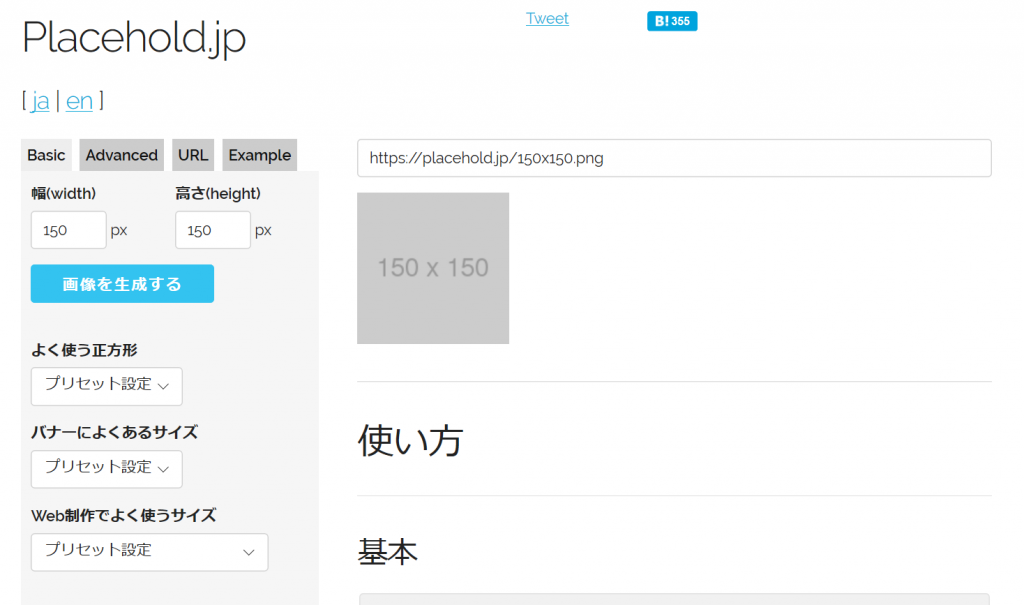The image size is (1024, 605).
Task: Switch to the Advanced tab
Action: coord(121,155)
